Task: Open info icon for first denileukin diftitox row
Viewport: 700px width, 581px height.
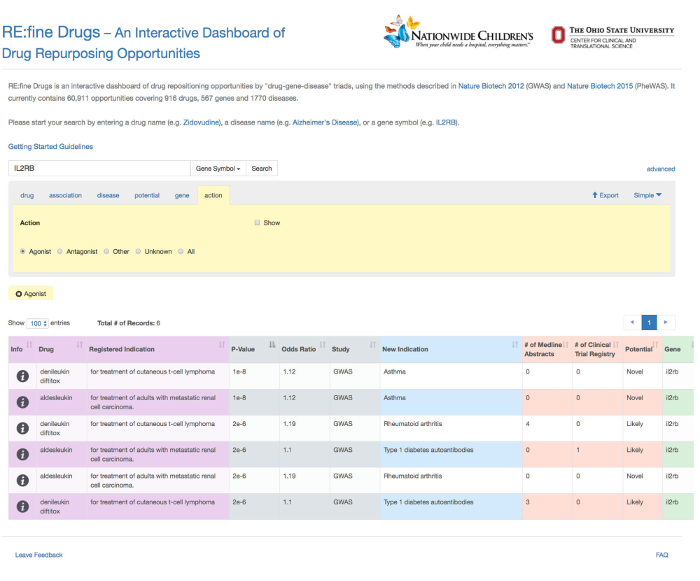Action: pyautogui.click(x=20, y=375)
